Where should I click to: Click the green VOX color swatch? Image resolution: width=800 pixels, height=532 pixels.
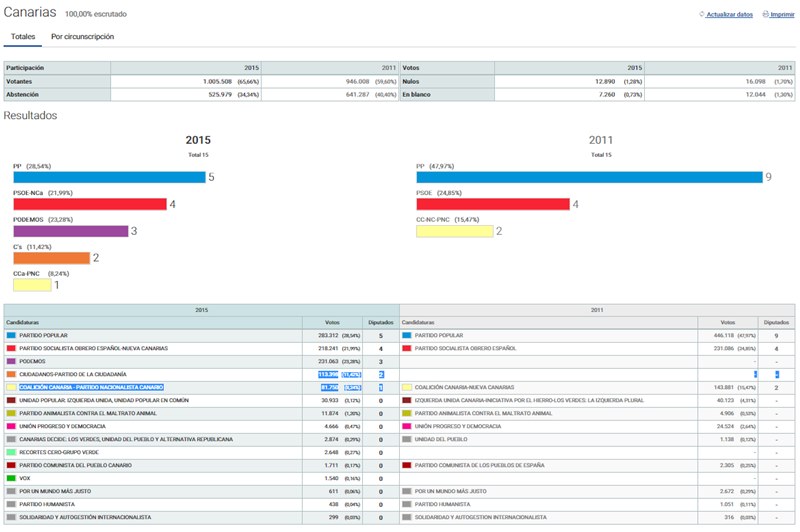(x=11, y=478)
